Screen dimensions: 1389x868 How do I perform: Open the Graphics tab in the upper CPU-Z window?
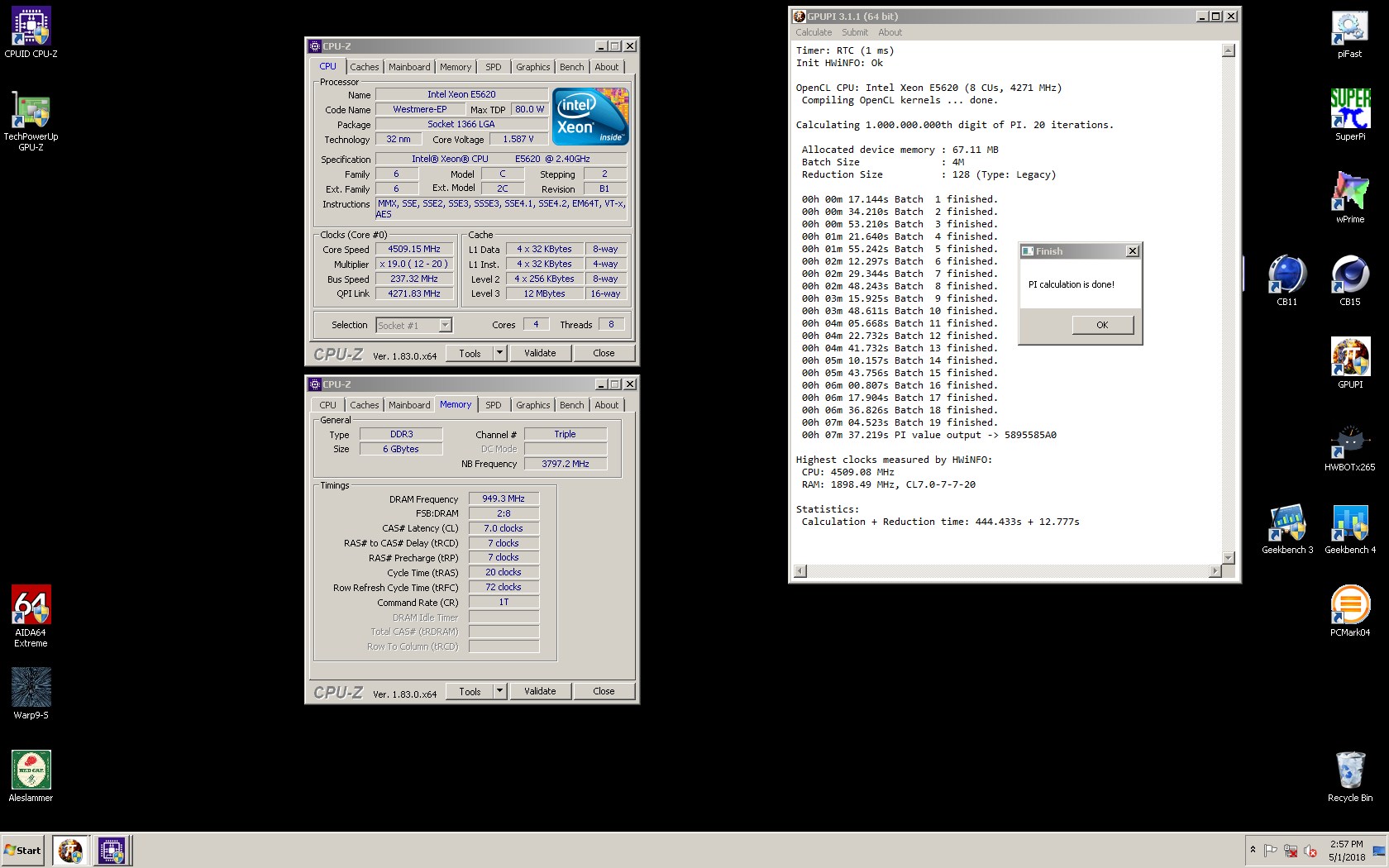coord(532,67)
